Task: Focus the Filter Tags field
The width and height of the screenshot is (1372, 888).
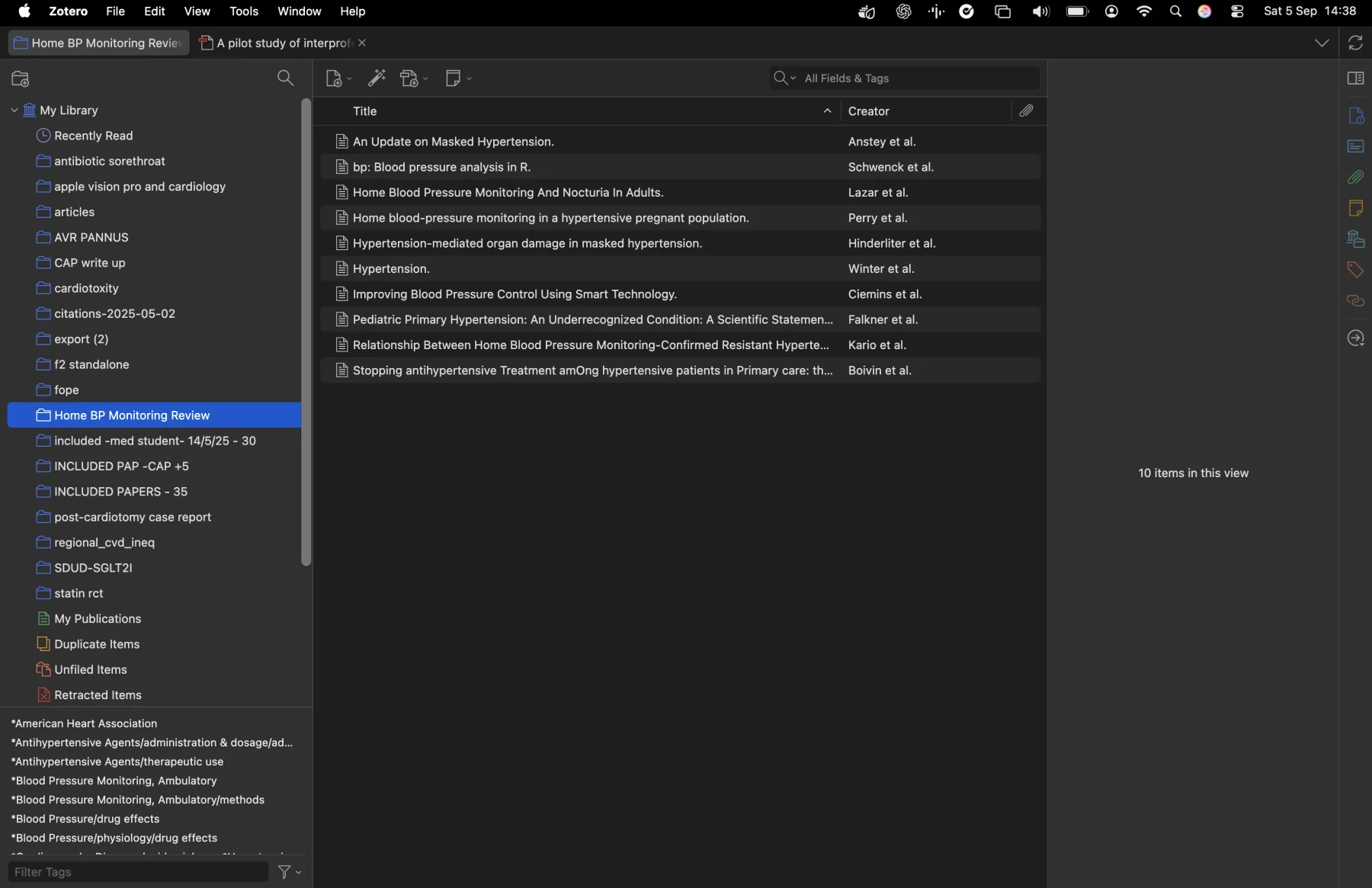Action: point(138,872)
